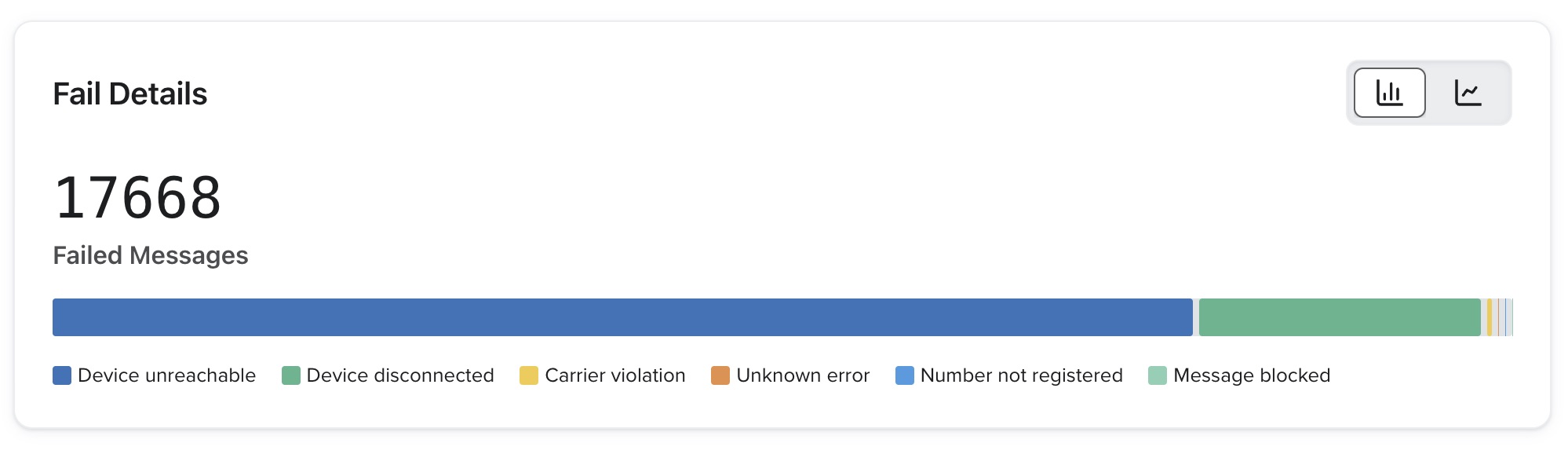This screenshot has height=454, width=1568.
Task: Click the Number not registered legend swatch
Action: [x=905, y=375]
